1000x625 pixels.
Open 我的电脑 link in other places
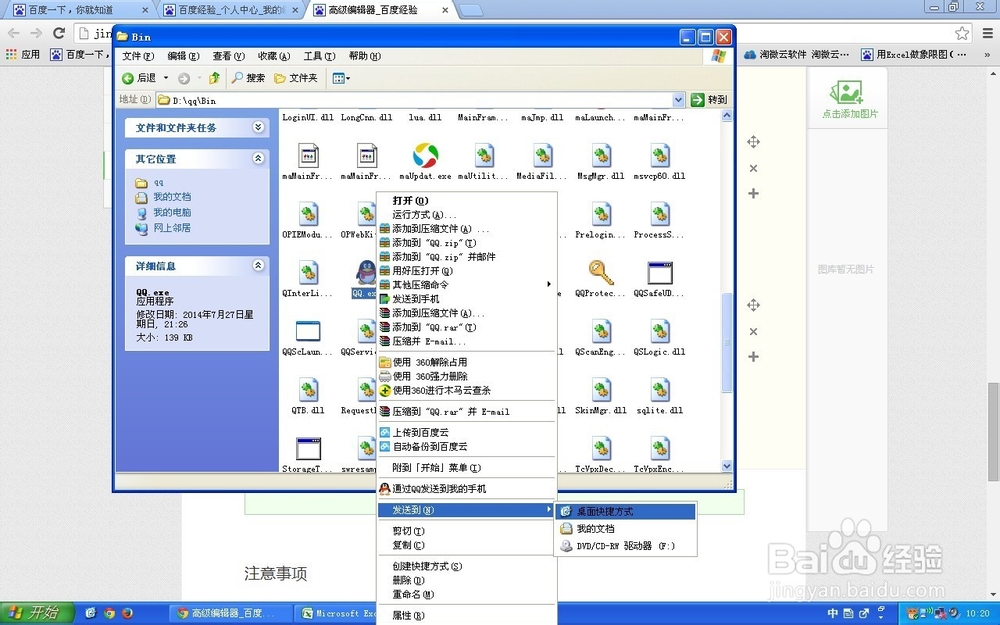172,212
